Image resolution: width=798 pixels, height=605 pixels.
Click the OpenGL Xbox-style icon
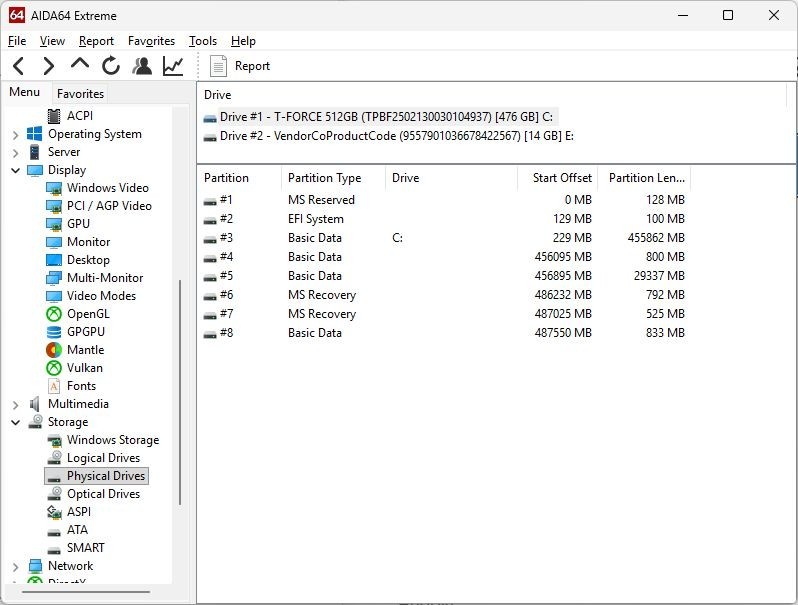54,314
